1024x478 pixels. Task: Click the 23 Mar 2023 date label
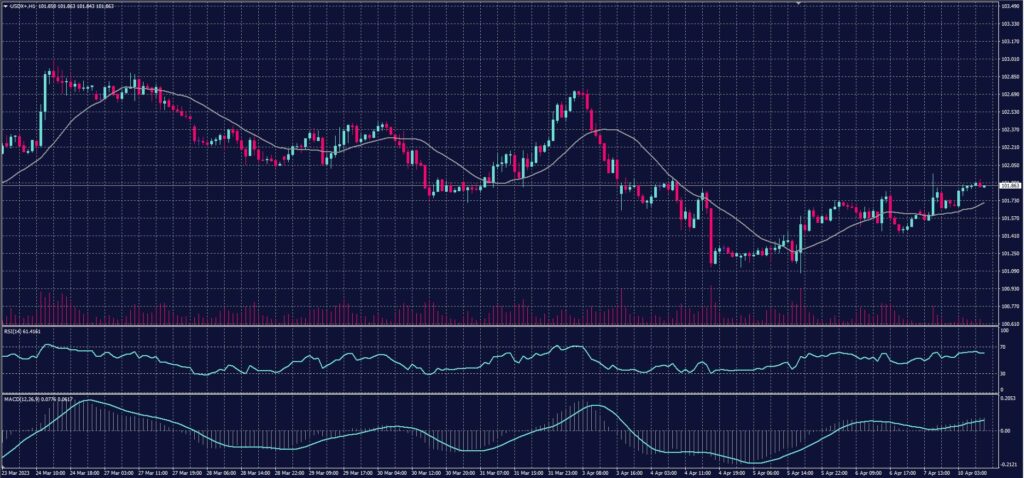click(x=16, y=471)
